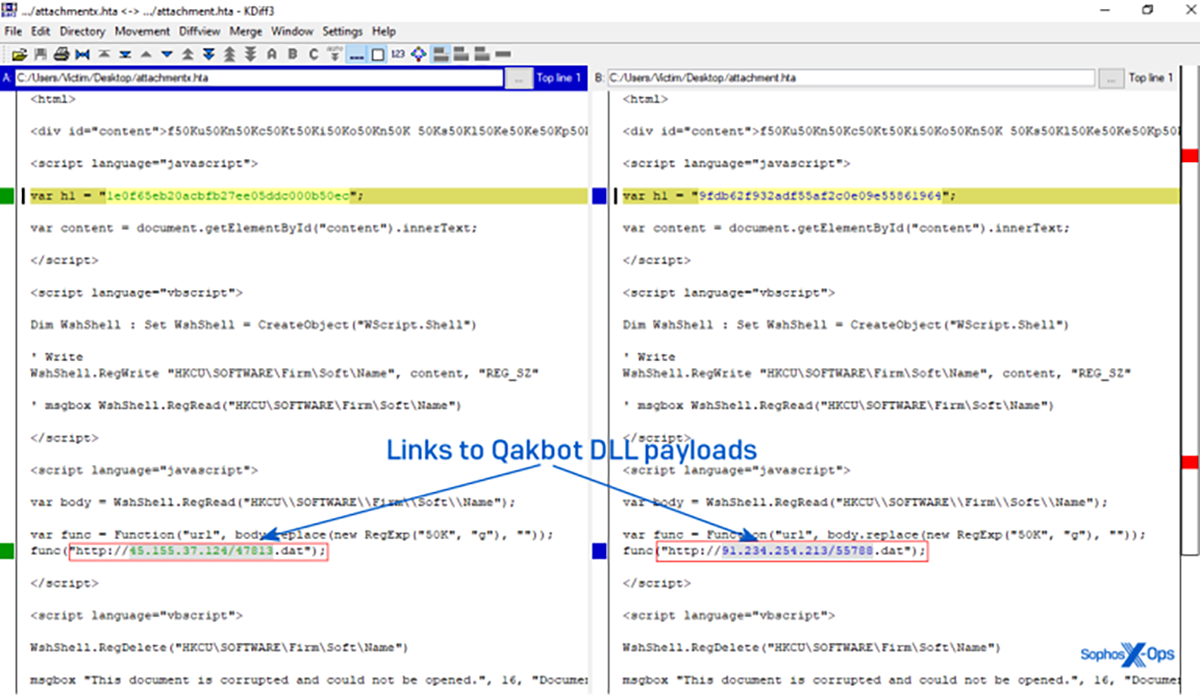Click the Print toolbar icon
The height and width of the screenshot is (695, 1200).
(x=61, y=53)
